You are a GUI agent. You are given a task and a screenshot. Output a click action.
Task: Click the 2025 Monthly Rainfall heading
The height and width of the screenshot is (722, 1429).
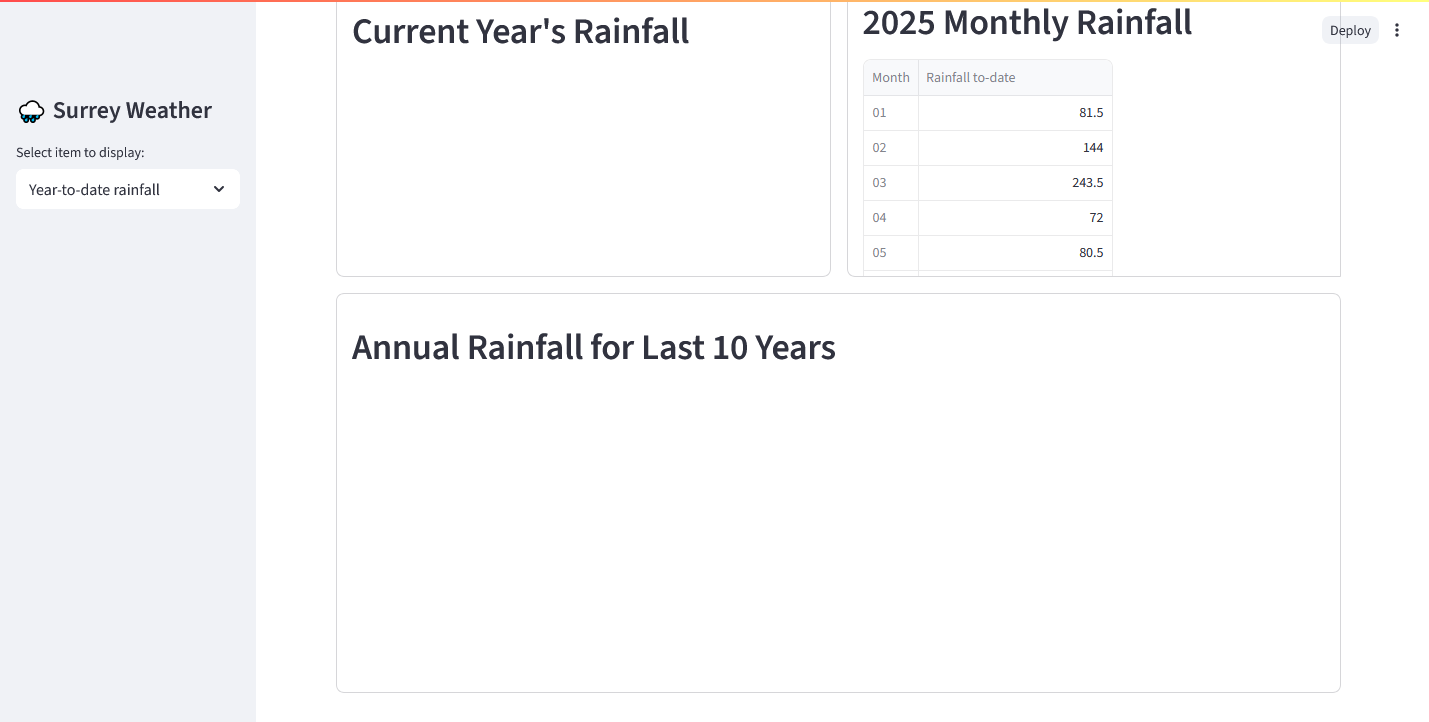point(1028,22)
